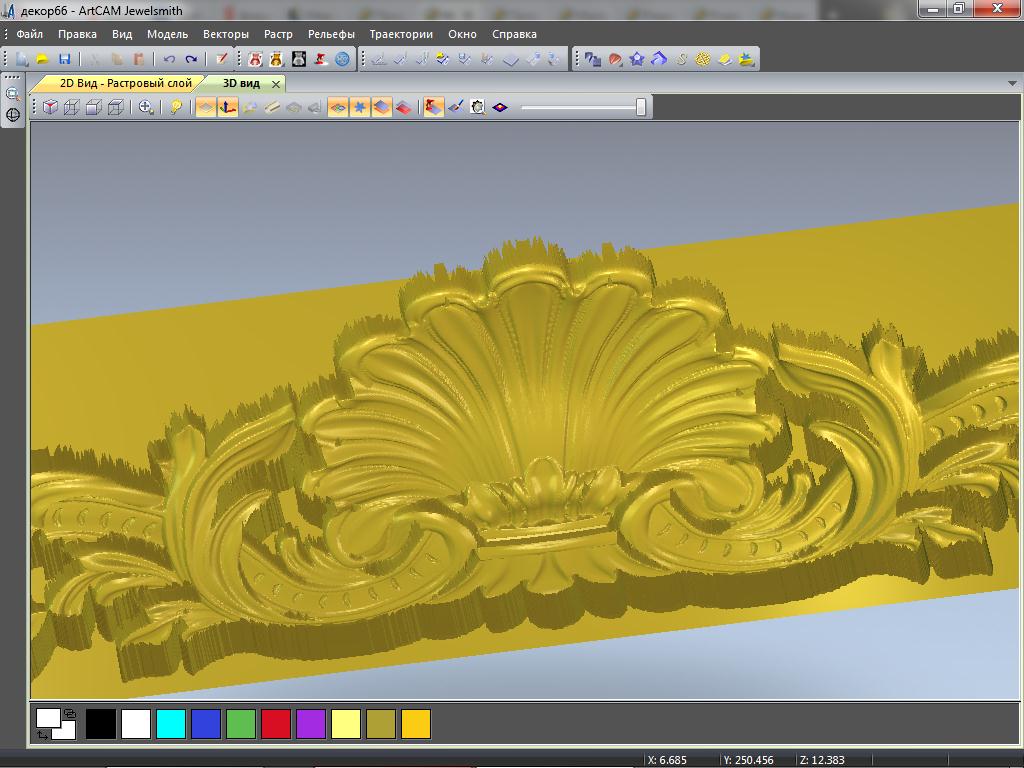
Task: Select the blue color swatch
Action: click(x=206, y=724)
